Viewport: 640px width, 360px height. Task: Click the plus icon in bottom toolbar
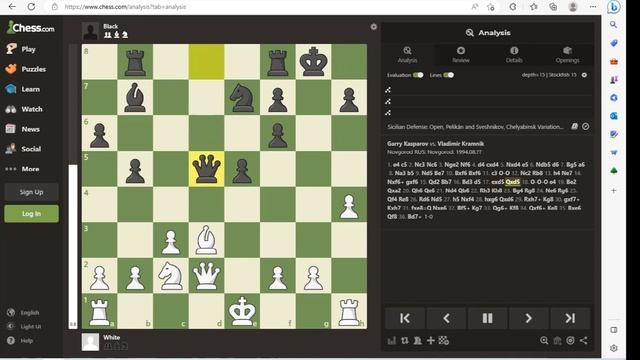point(431,340)
